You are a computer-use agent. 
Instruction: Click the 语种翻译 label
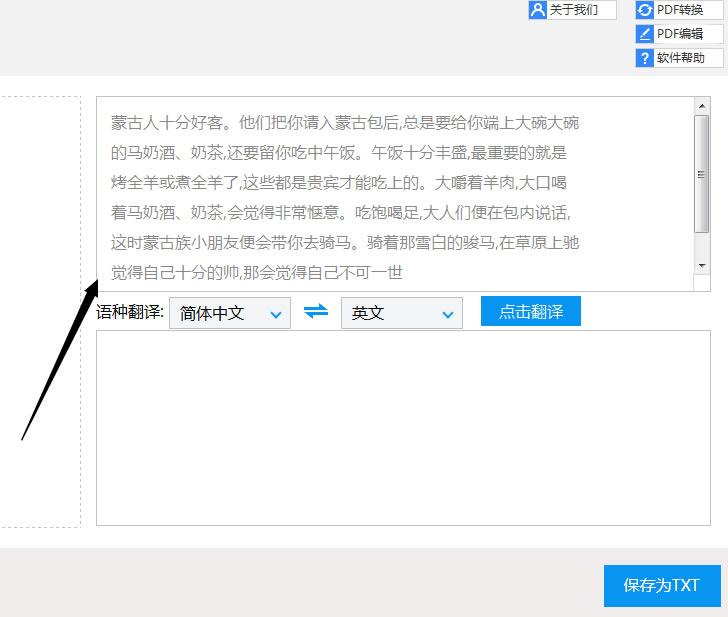130,312
